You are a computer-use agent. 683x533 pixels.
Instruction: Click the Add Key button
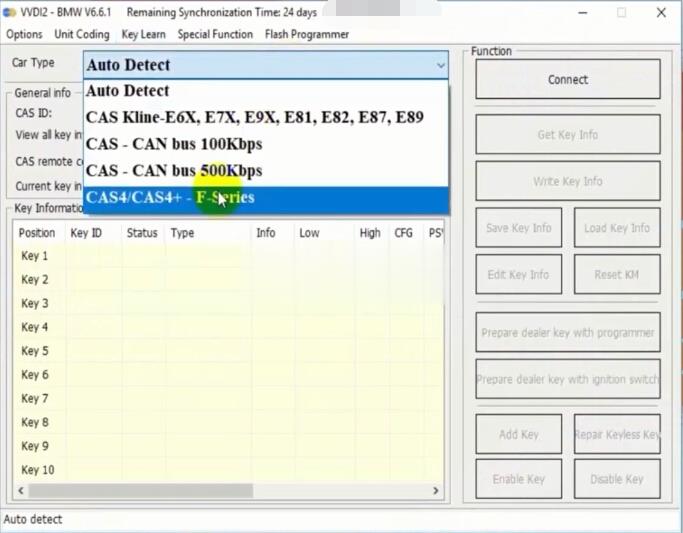pos(518,434)
